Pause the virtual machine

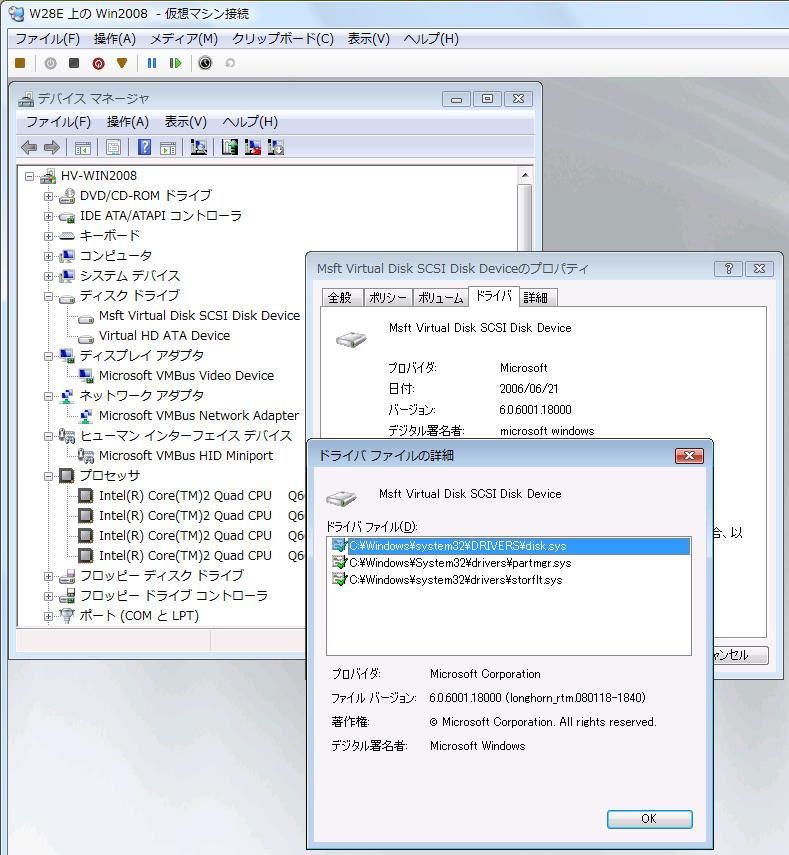(x=152, y=63)
